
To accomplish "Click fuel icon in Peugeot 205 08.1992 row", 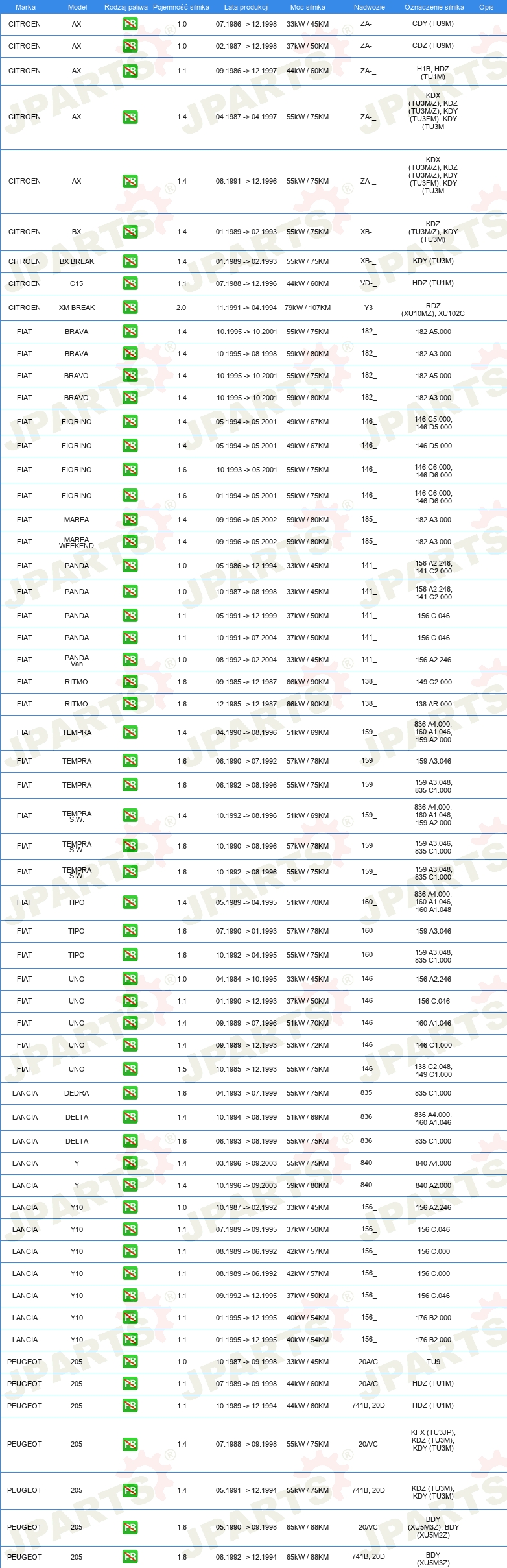I will (130, 1557).
